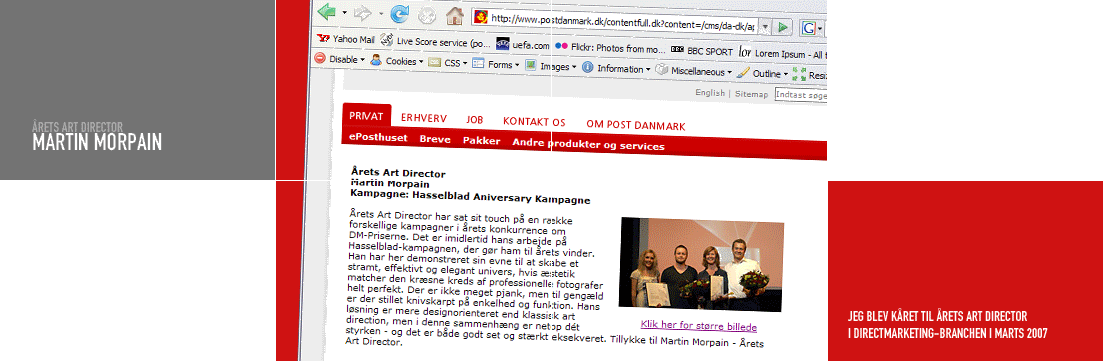Click the MARTIN MORPAIN title on grey panel

tap(97, 142)
